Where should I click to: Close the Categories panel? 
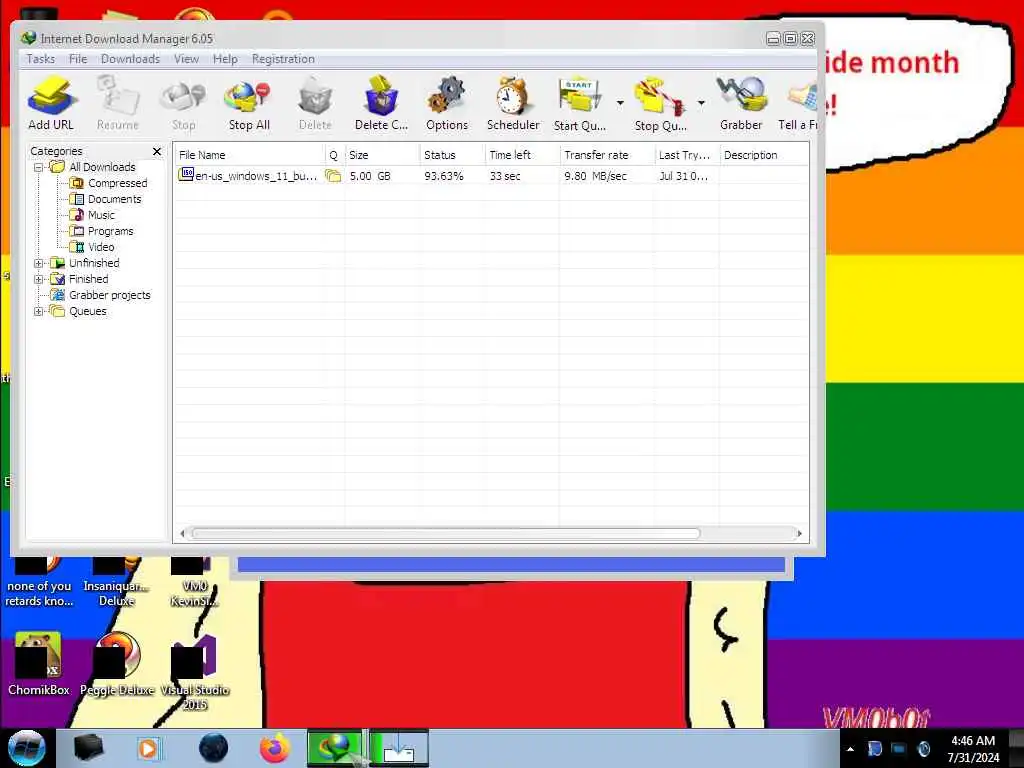(x=157, y=152)
